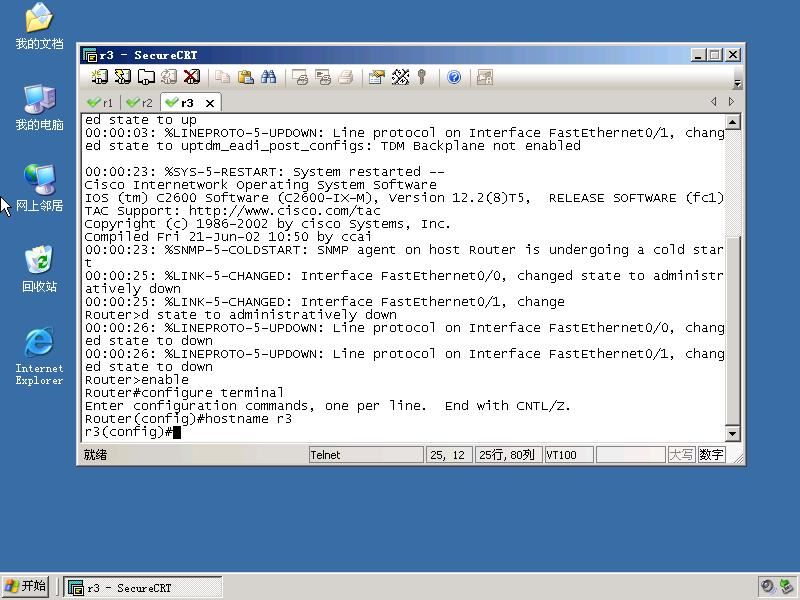Switch to the r2 session tab
This screenshot has height=600, width=800.
(x=140, y=103)
